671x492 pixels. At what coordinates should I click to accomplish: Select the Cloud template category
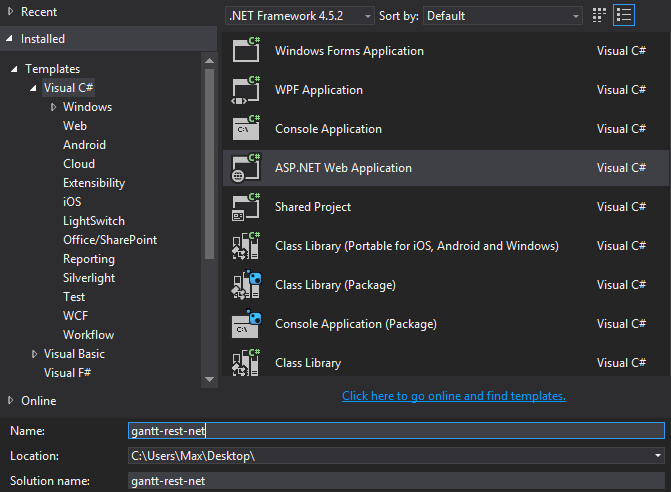pos(79,164)
